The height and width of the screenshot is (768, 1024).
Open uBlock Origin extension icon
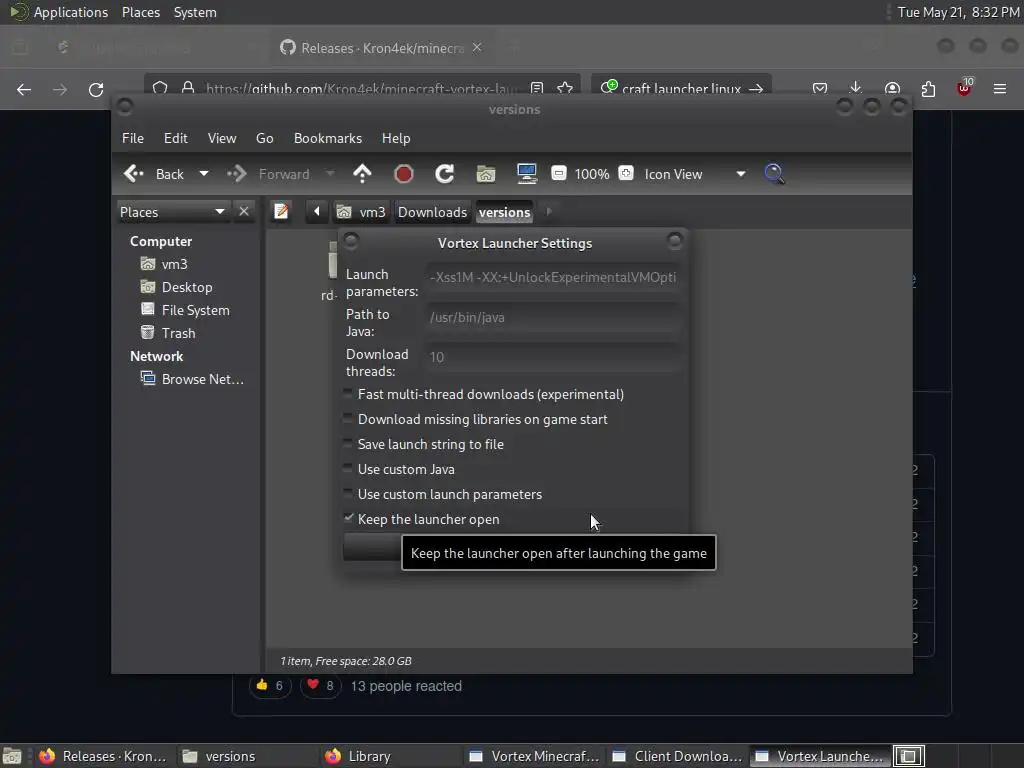click(964, 88)
